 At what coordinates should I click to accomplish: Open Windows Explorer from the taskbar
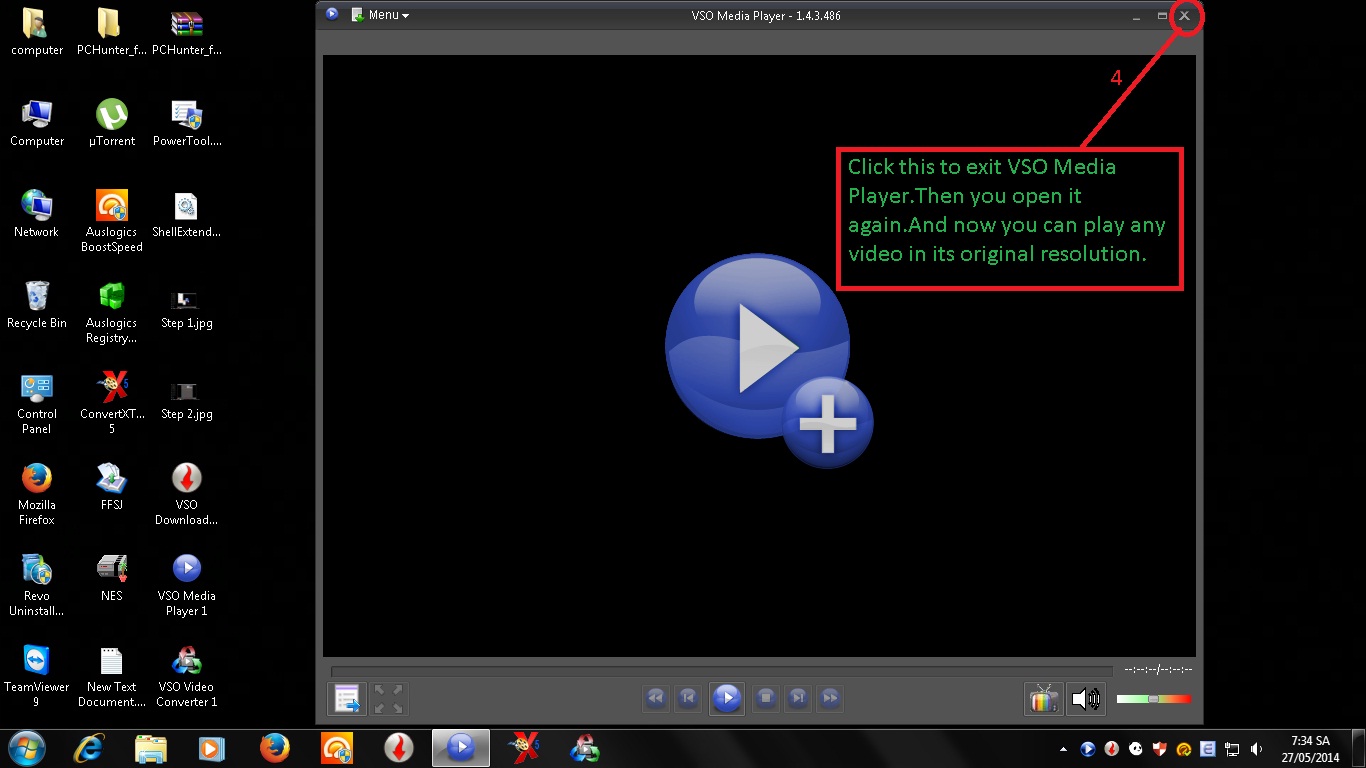pyautogui.click(x=151, y=748)
